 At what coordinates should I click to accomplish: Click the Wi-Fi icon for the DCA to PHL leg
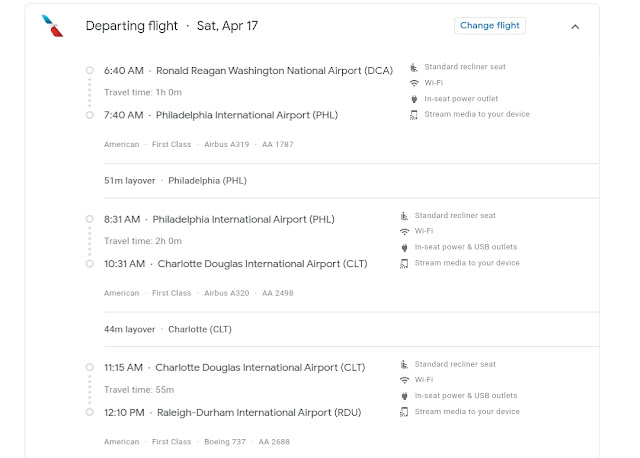(x=414, y=83)
